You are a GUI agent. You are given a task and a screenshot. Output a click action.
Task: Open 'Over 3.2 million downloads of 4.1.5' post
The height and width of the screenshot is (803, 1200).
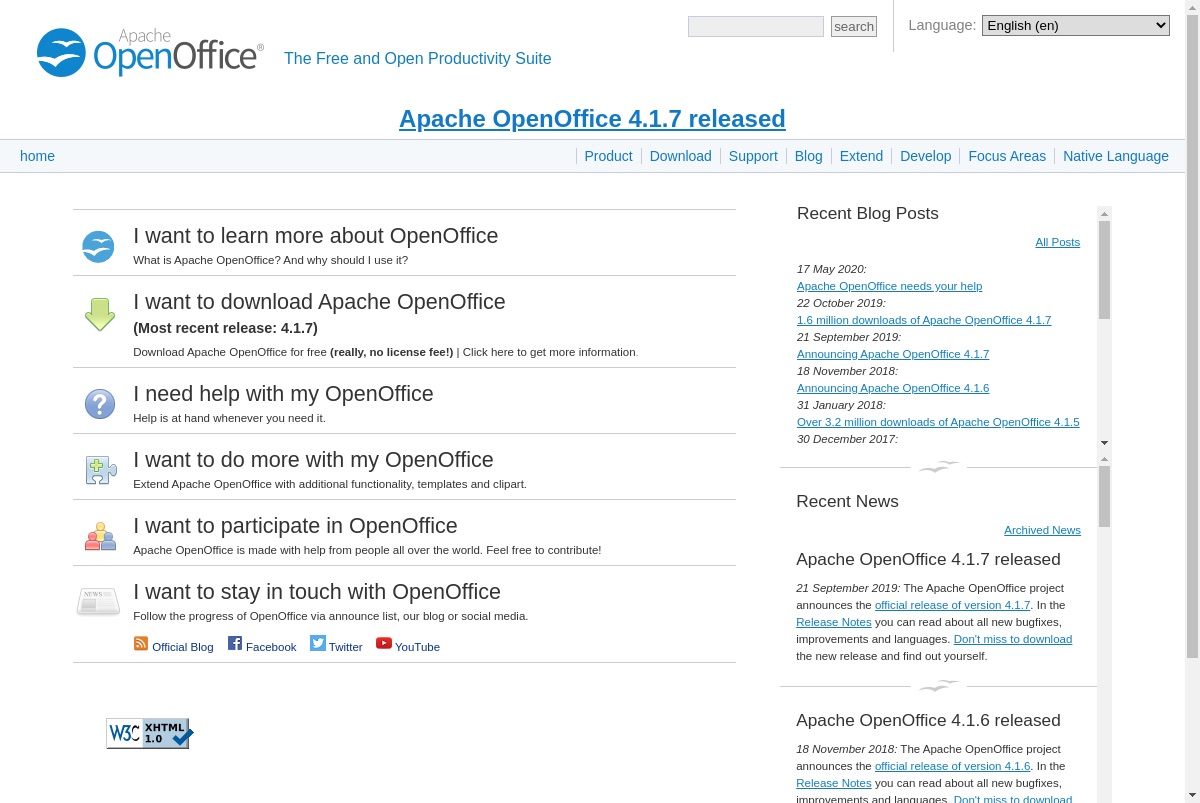(x=938, y=422)
